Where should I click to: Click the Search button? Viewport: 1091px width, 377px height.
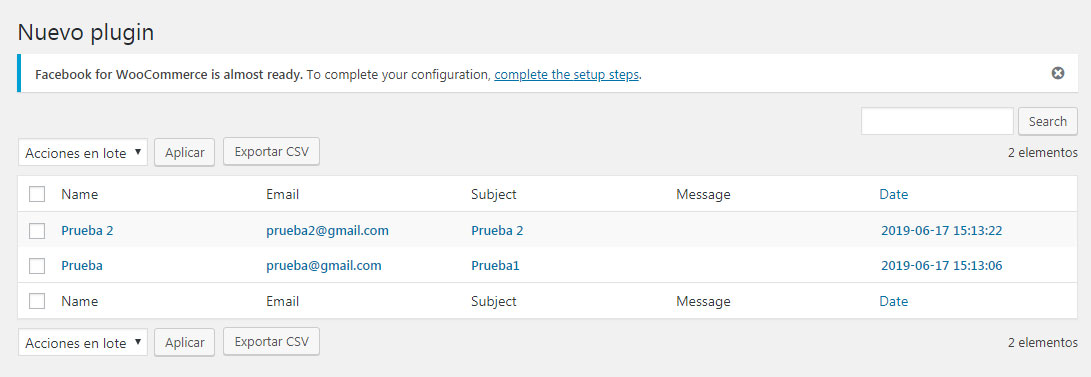1048,121
